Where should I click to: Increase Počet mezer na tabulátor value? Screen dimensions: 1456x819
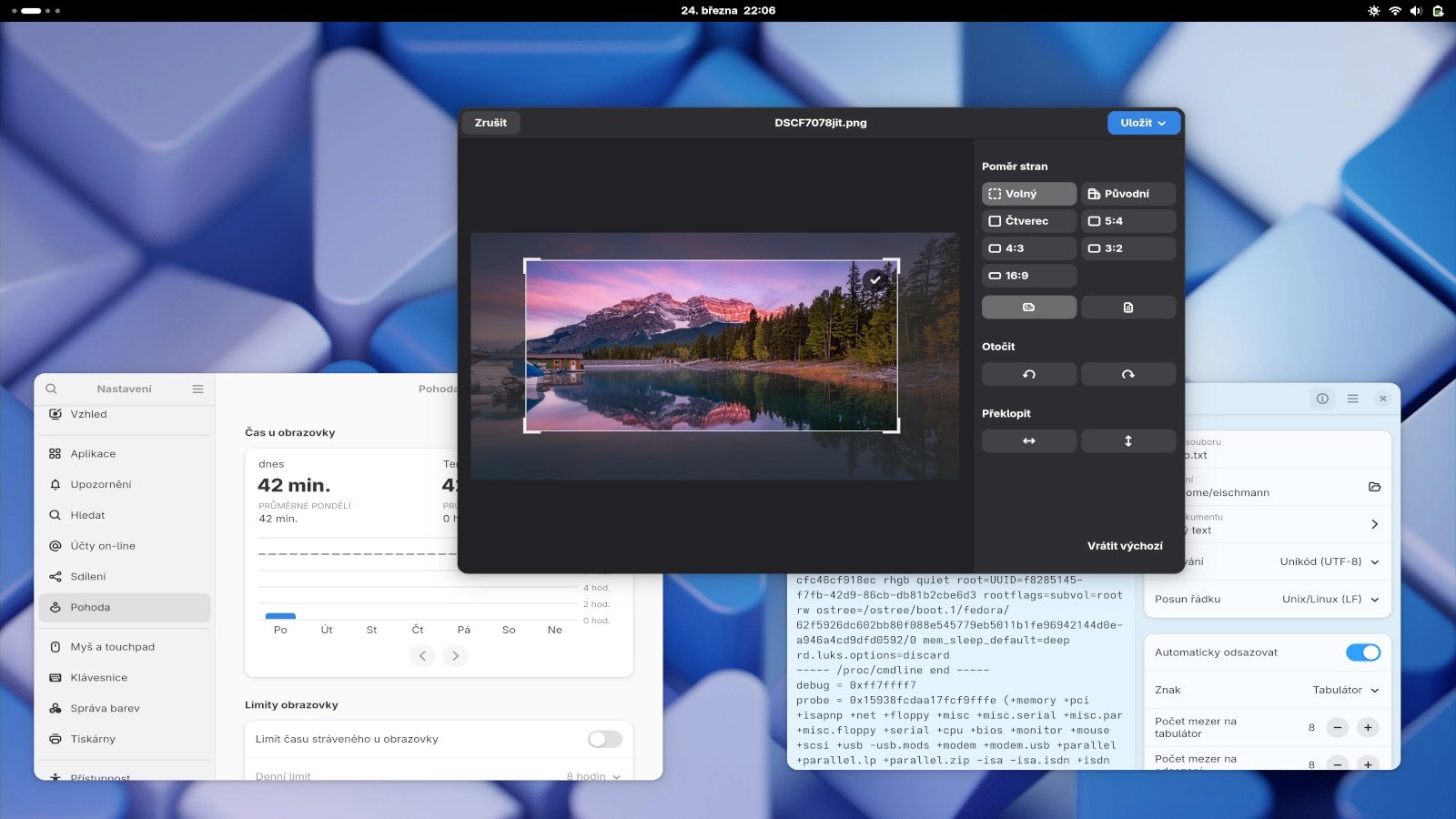click(x=1368, y=727)
